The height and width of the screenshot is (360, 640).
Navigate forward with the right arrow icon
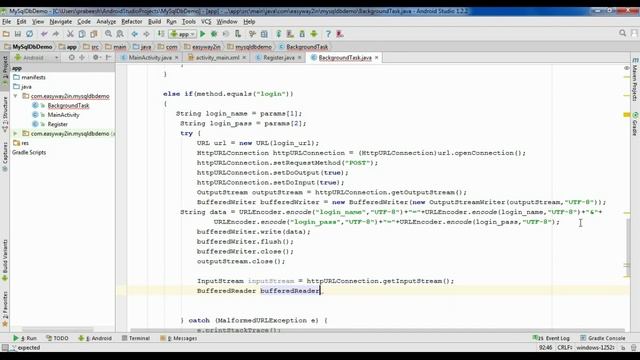point(146,34)
